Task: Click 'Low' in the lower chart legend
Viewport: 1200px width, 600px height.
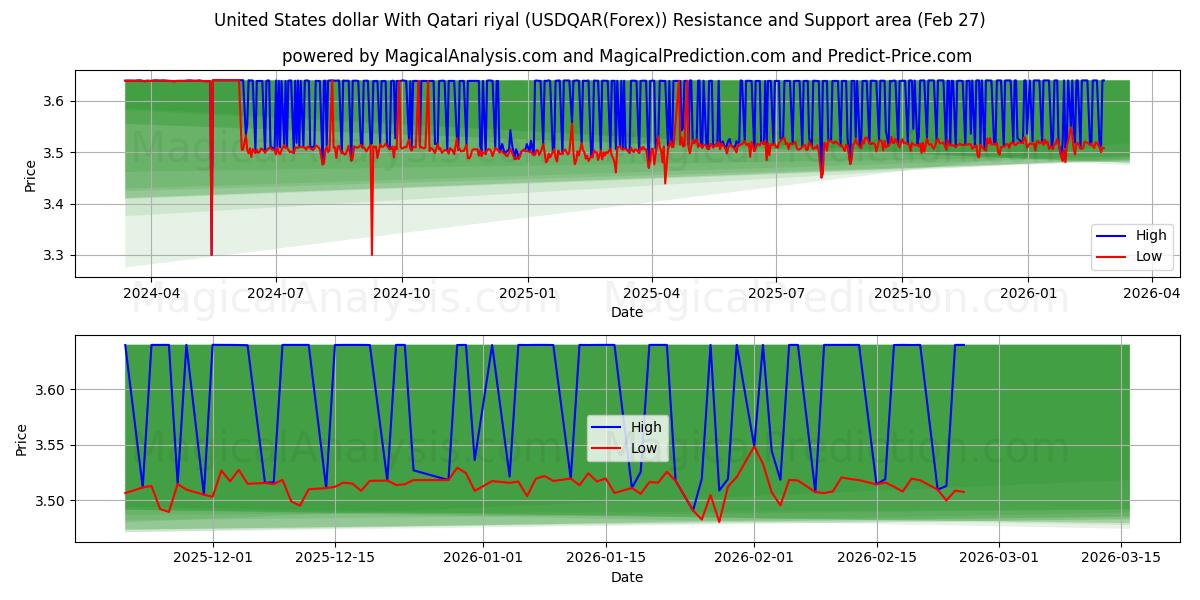Action: tap(644, 448)
